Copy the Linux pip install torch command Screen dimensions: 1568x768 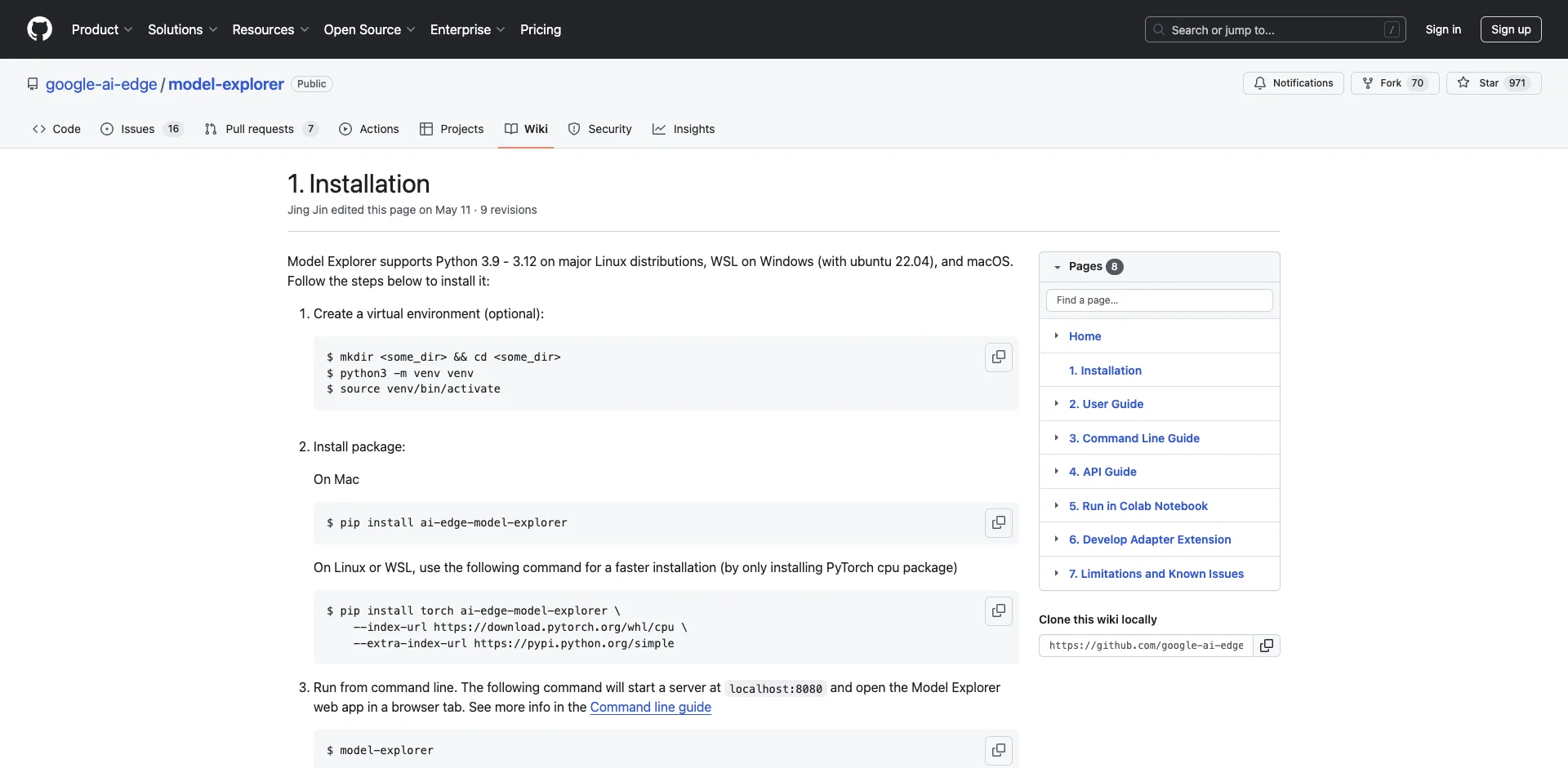coord(998,611)
